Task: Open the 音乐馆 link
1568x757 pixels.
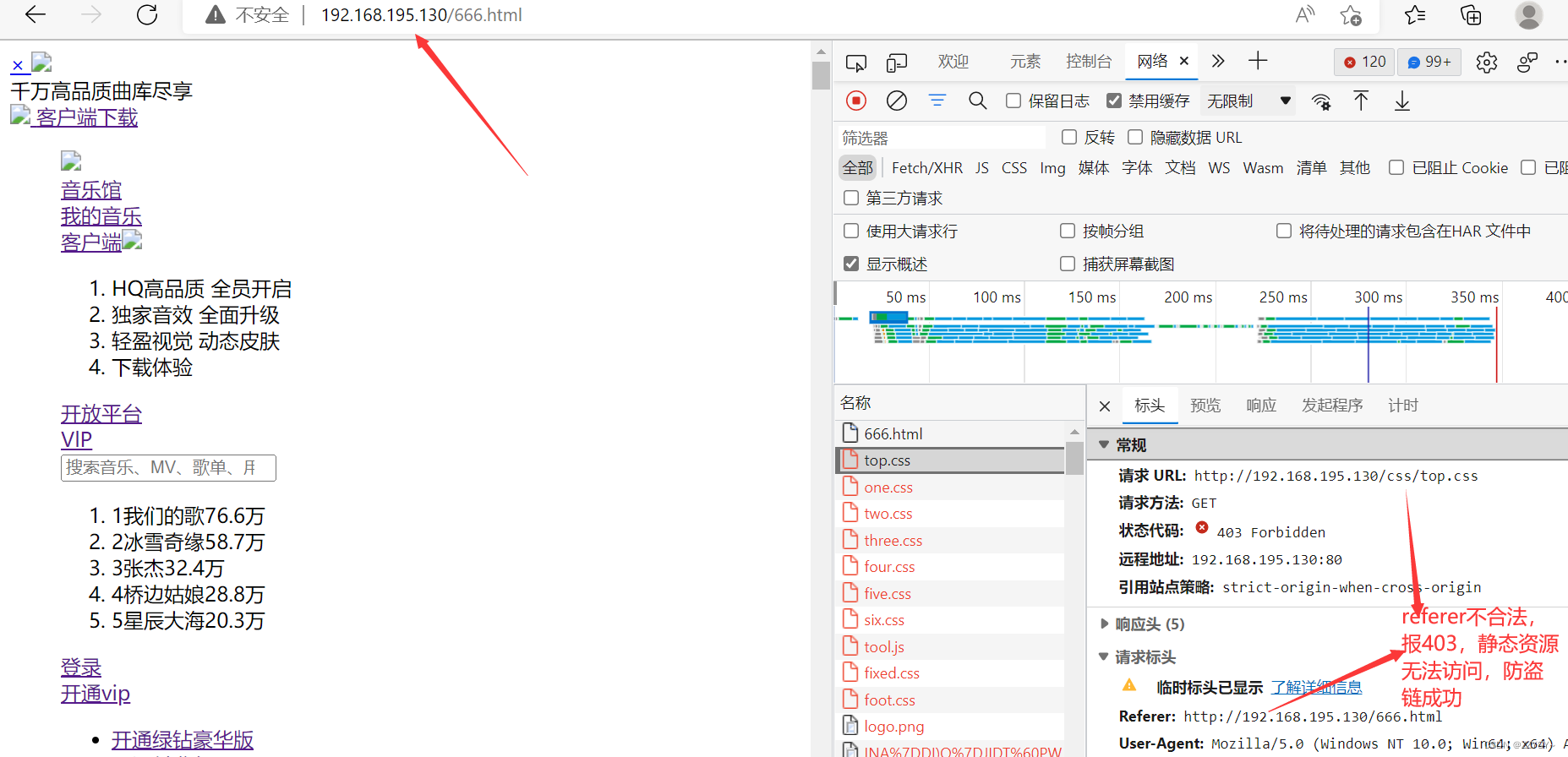Action: (x=91, y=190)
